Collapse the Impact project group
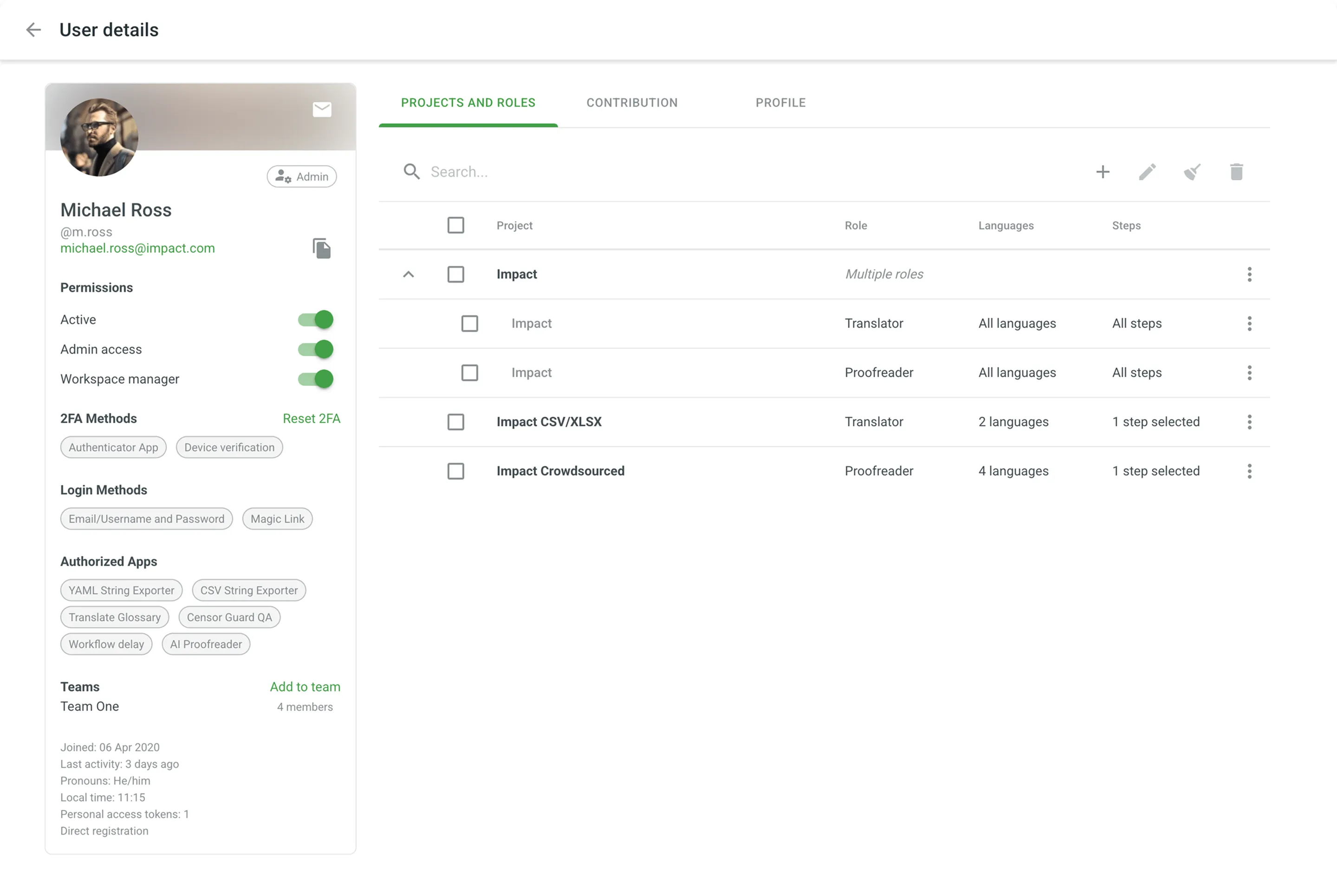 coord(408,274)
